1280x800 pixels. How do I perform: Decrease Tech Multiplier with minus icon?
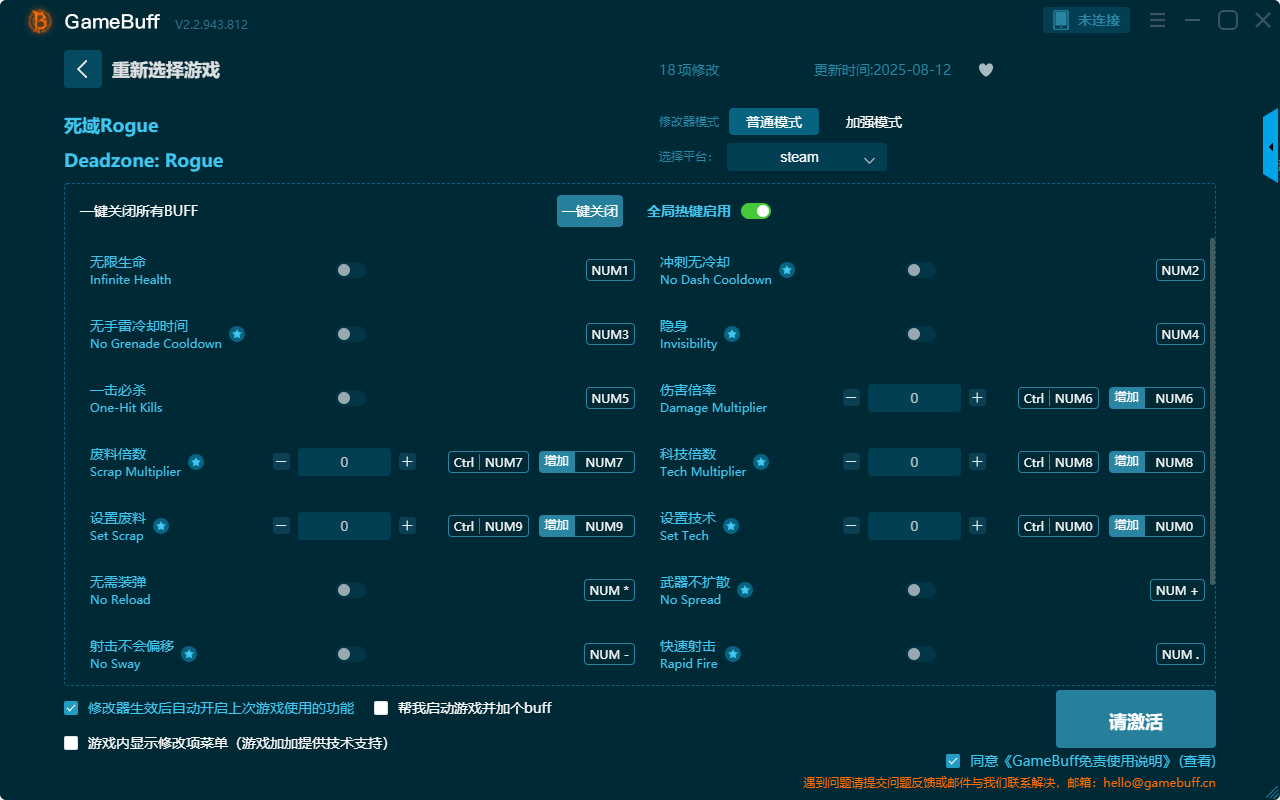851,462
